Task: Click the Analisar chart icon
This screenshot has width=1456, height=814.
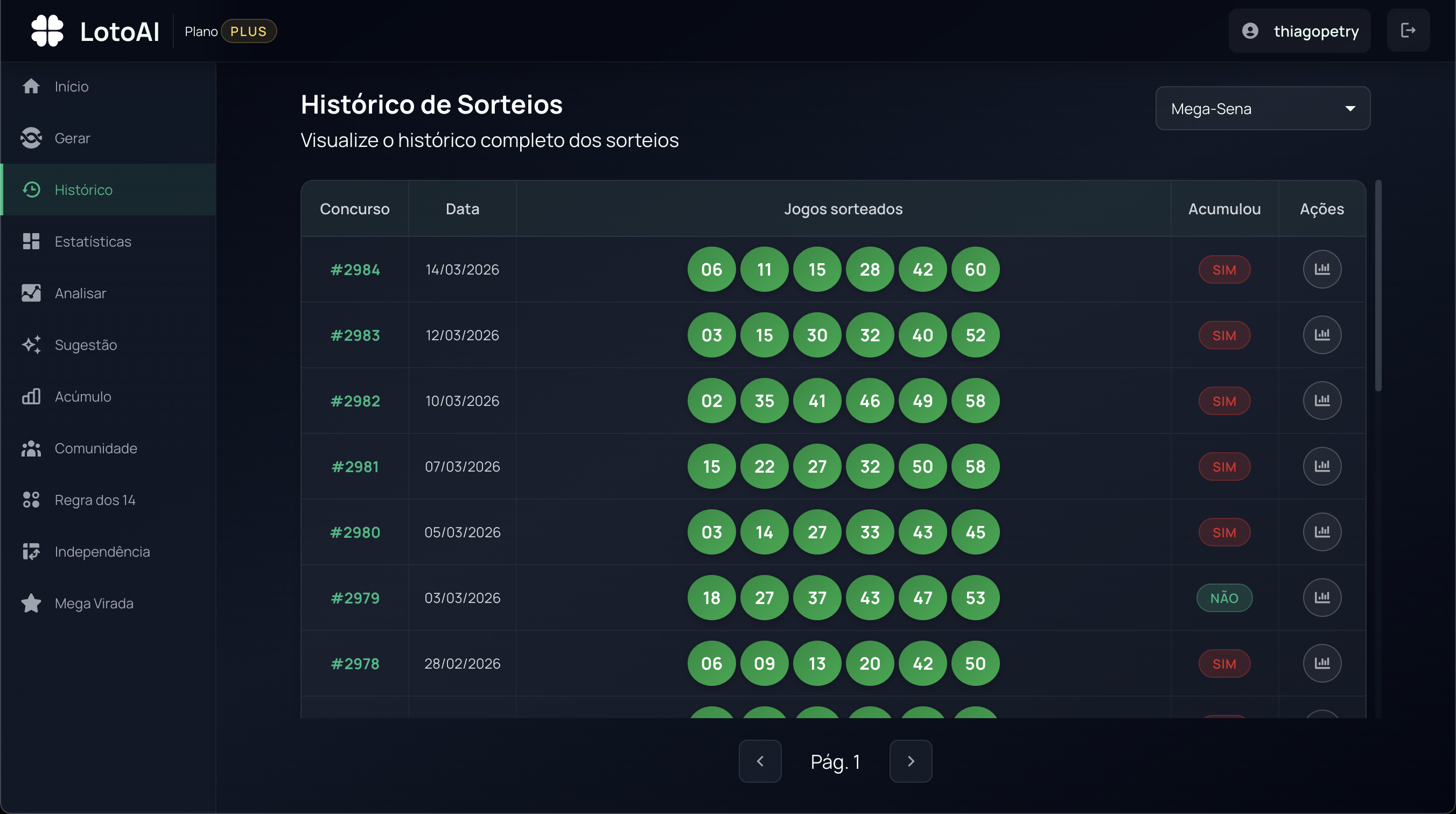Action: click(31, 293)
